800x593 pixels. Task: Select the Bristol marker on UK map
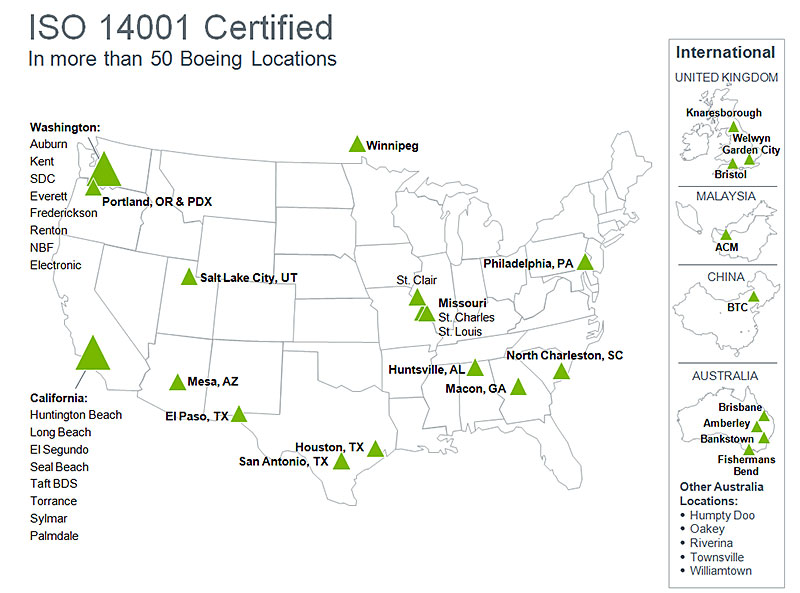click(733, 164)
